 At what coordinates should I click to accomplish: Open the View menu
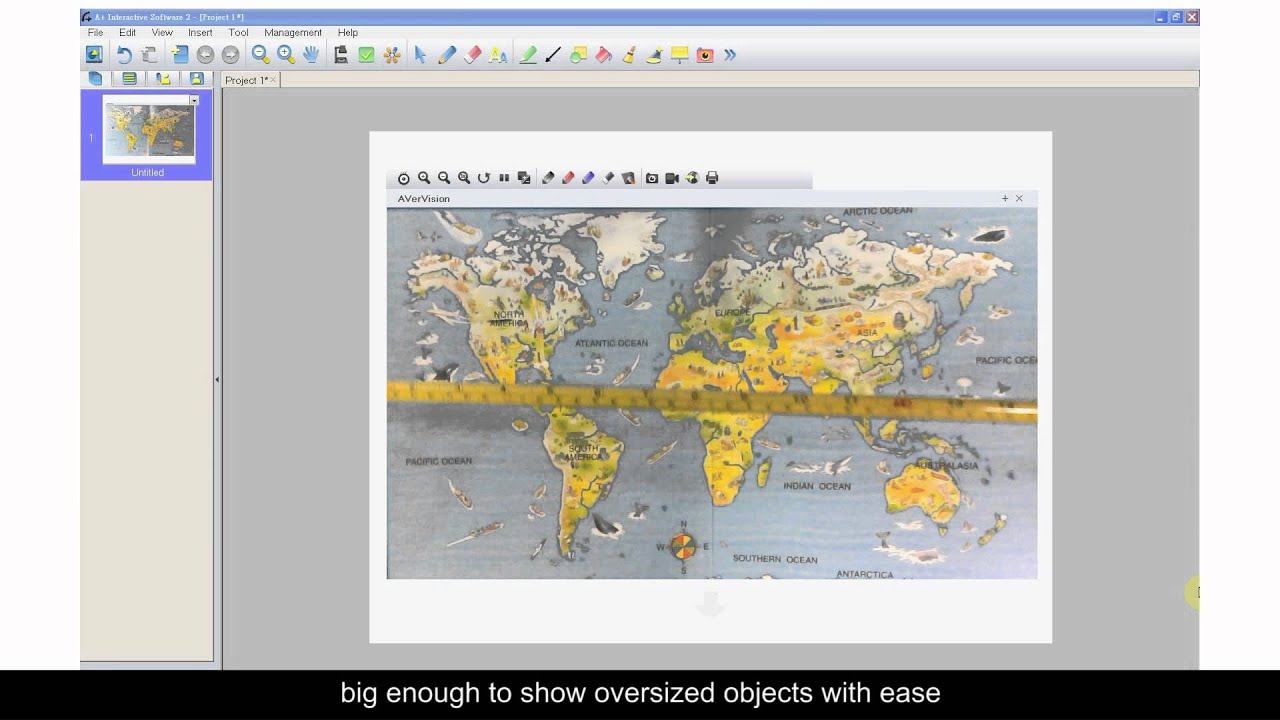162,32
